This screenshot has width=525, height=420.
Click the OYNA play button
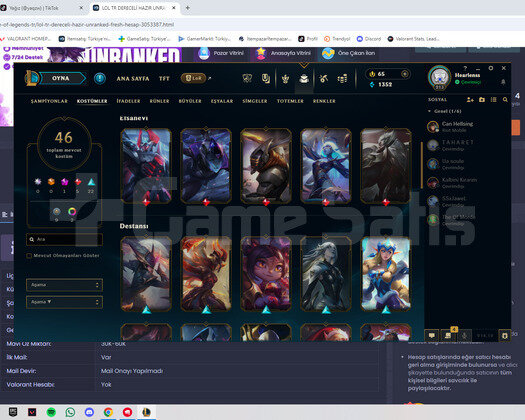61,78
